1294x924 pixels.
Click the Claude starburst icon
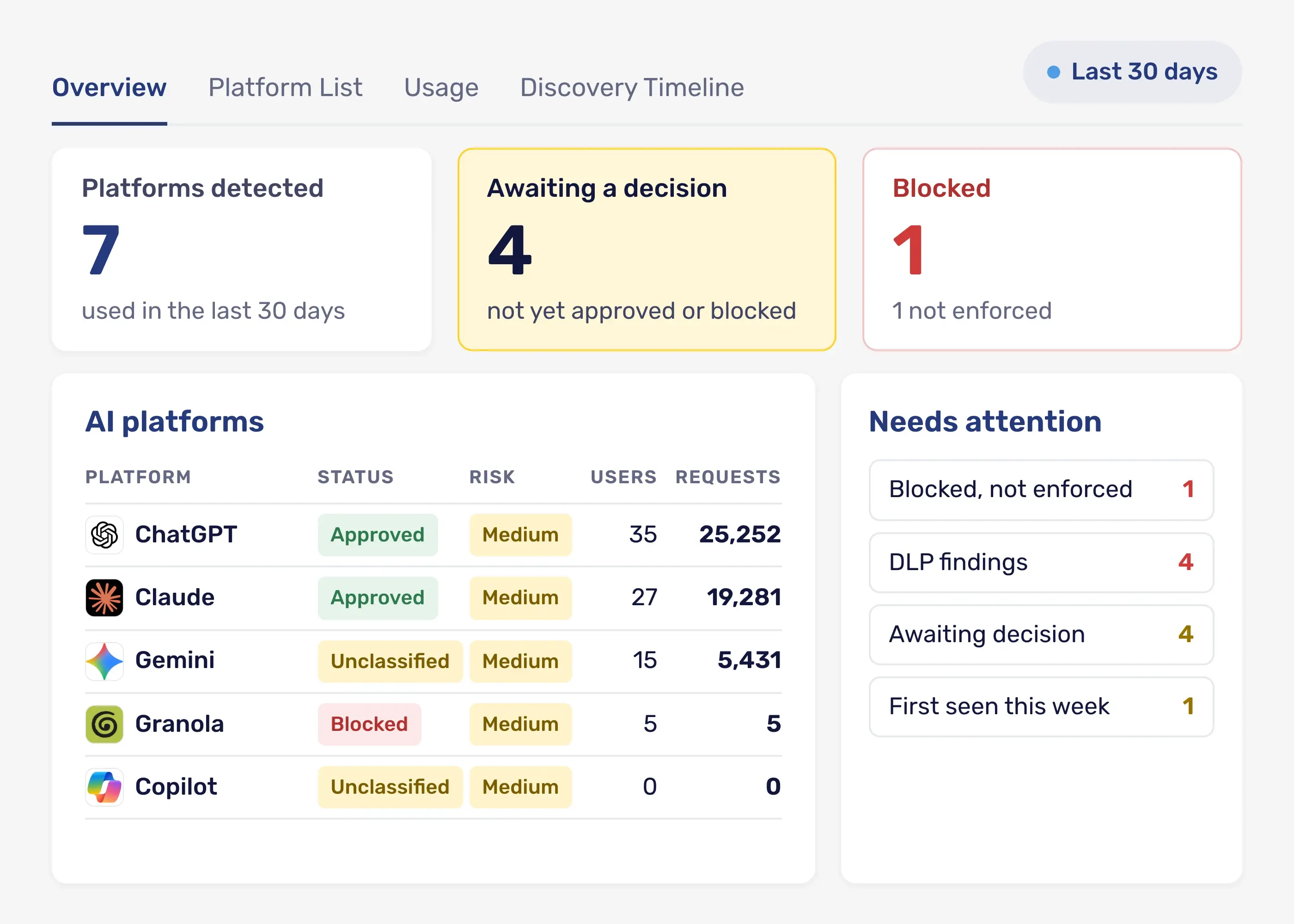point(104,598)
